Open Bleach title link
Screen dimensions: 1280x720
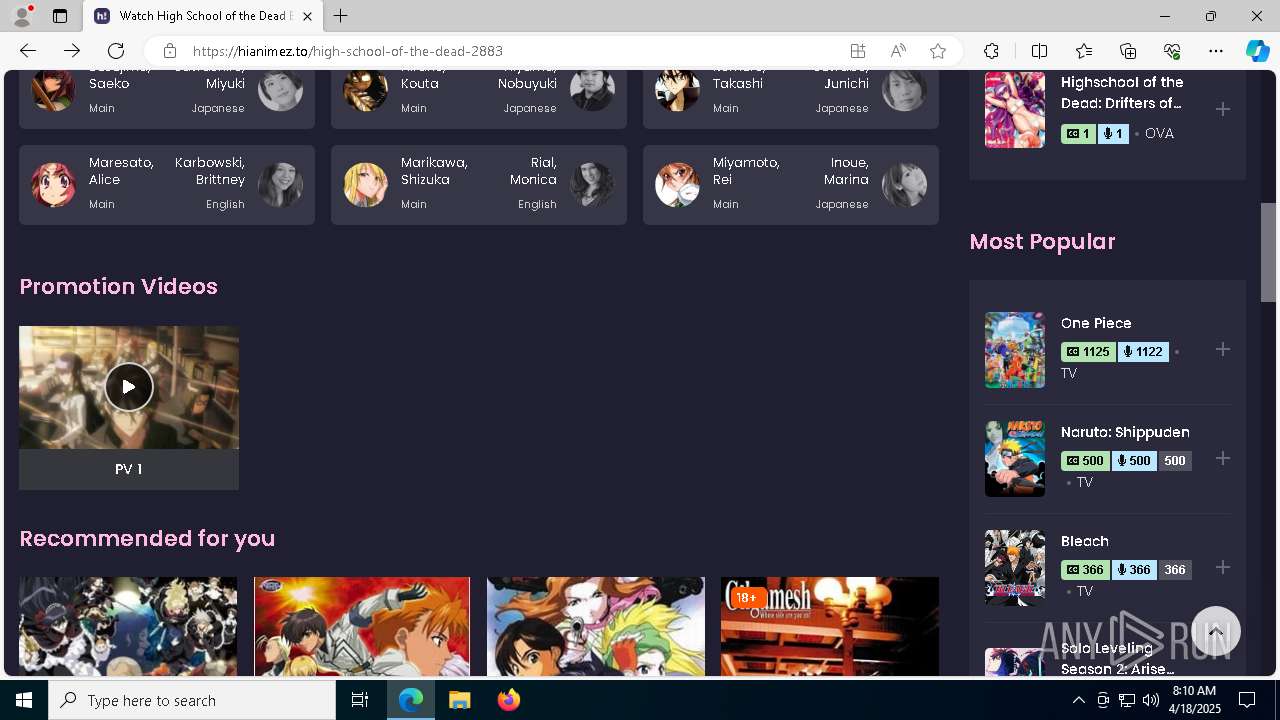[1085, 541]
